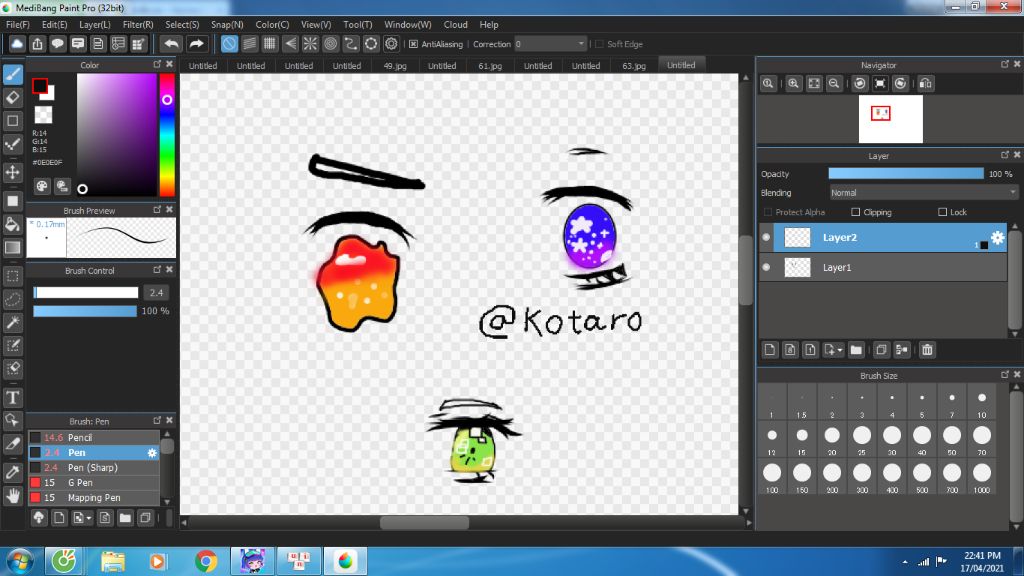Switch to the 49.jpg tab
Image resolution: width=1024 pixels, height=576 pixels.
(394, 66)
